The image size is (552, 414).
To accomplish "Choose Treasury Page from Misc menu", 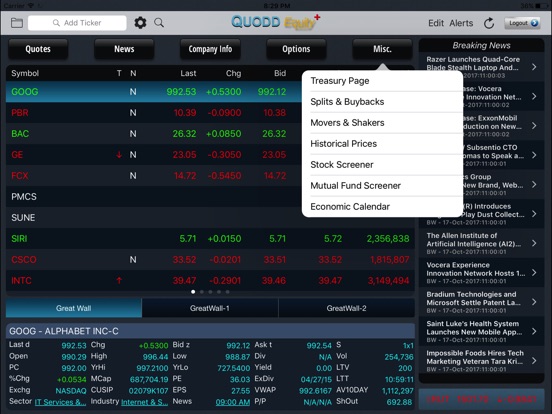I will [382, 81].
